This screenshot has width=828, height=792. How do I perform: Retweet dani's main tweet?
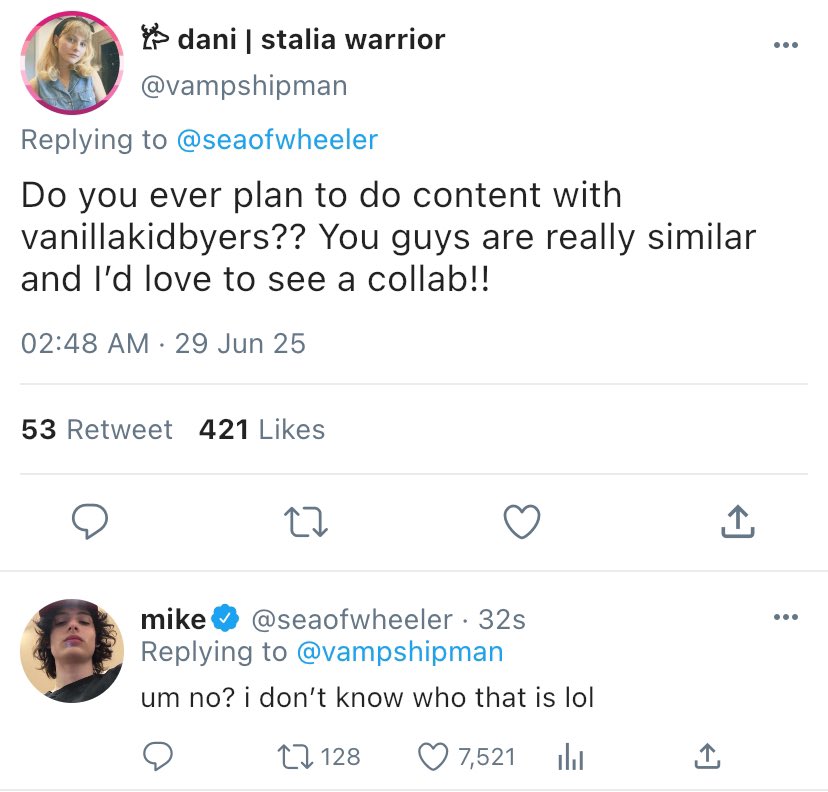click(x=302, y=521)
